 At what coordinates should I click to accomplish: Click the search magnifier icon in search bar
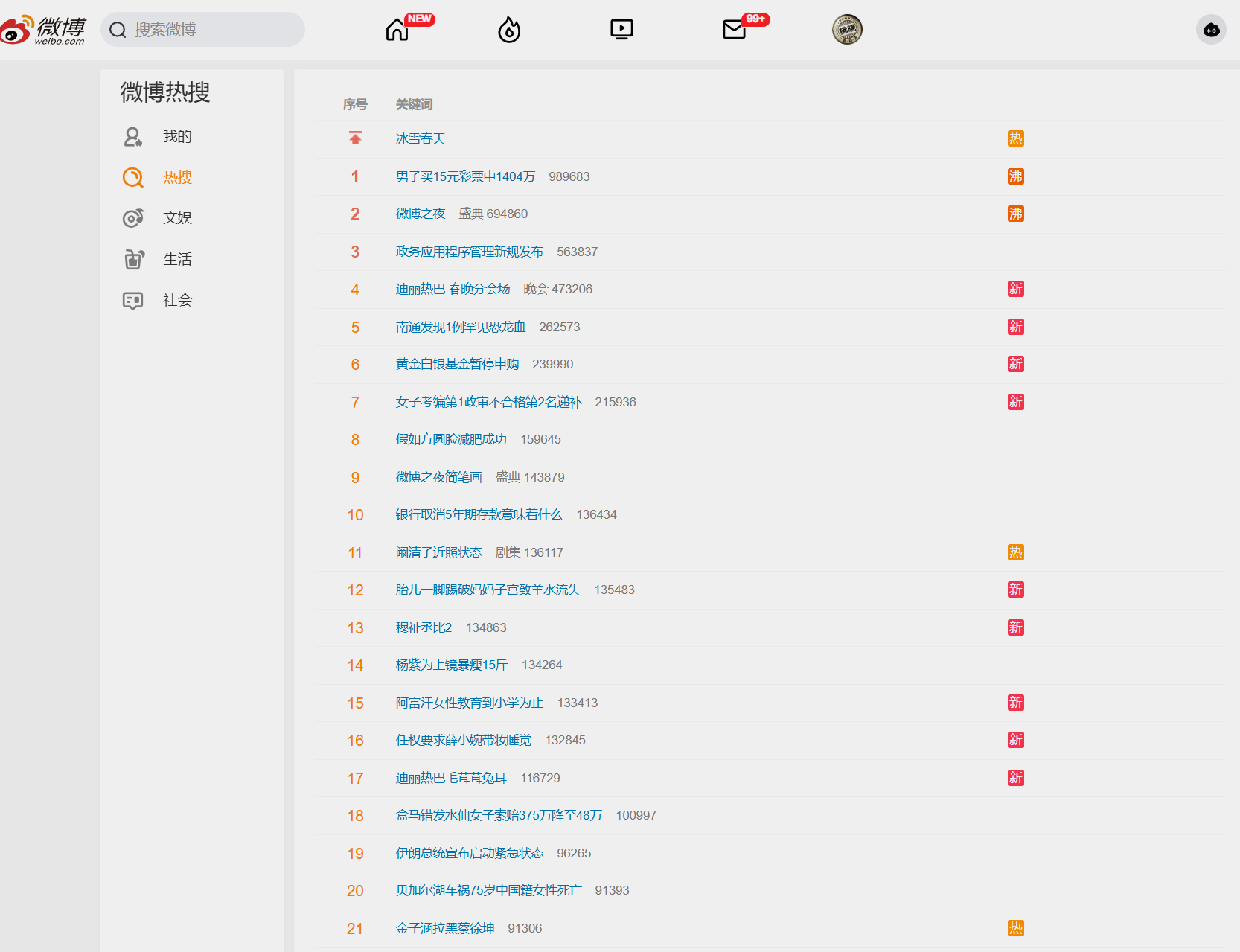click(118, 30)
